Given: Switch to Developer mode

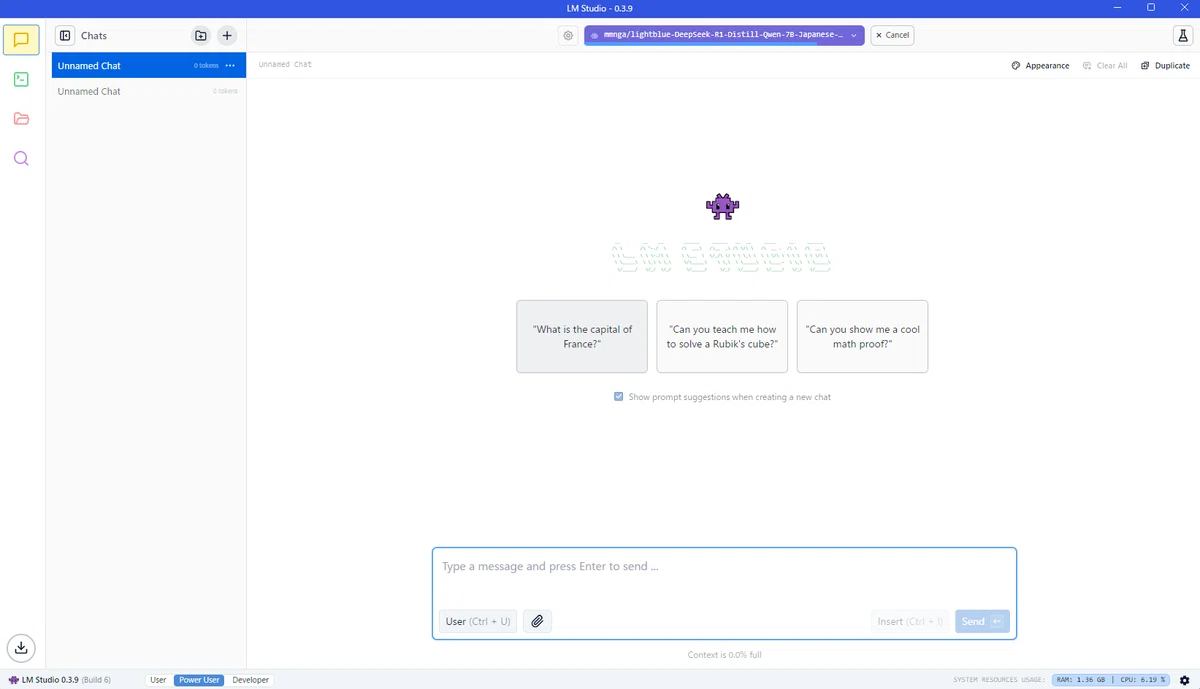Looking at the screenshot, I should coord(251,680).
